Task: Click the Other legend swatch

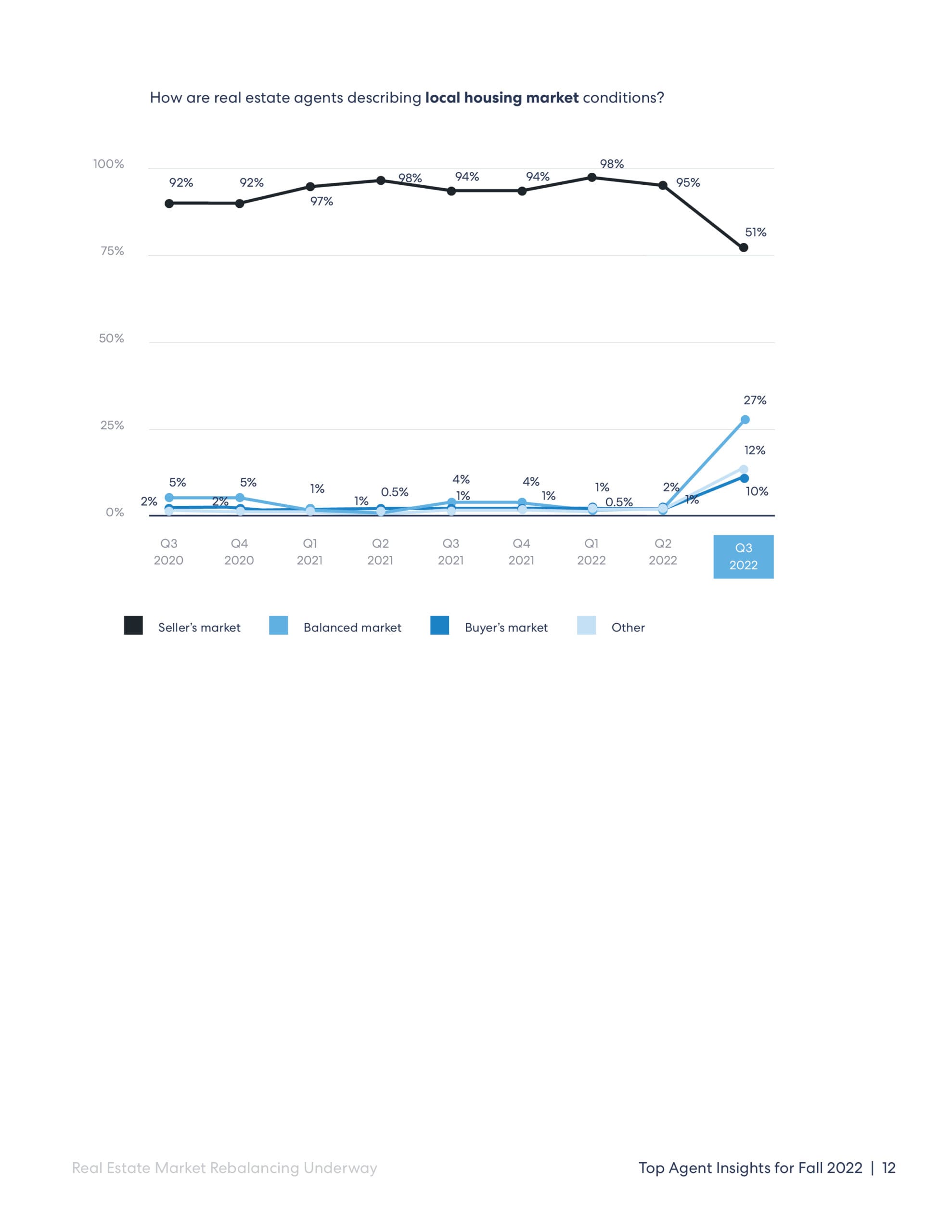Action: coord(586,626)
